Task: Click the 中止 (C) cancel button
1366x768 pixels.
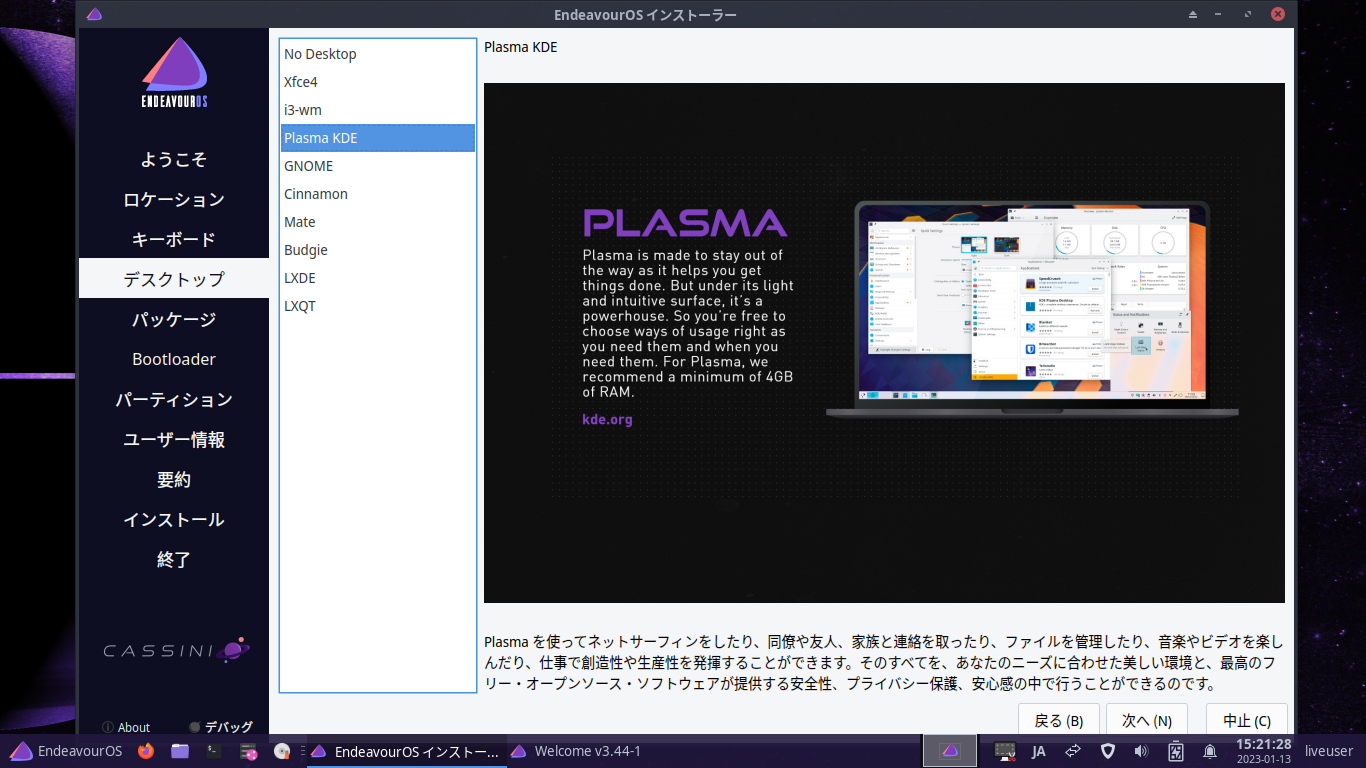Action: point(1247,720)
